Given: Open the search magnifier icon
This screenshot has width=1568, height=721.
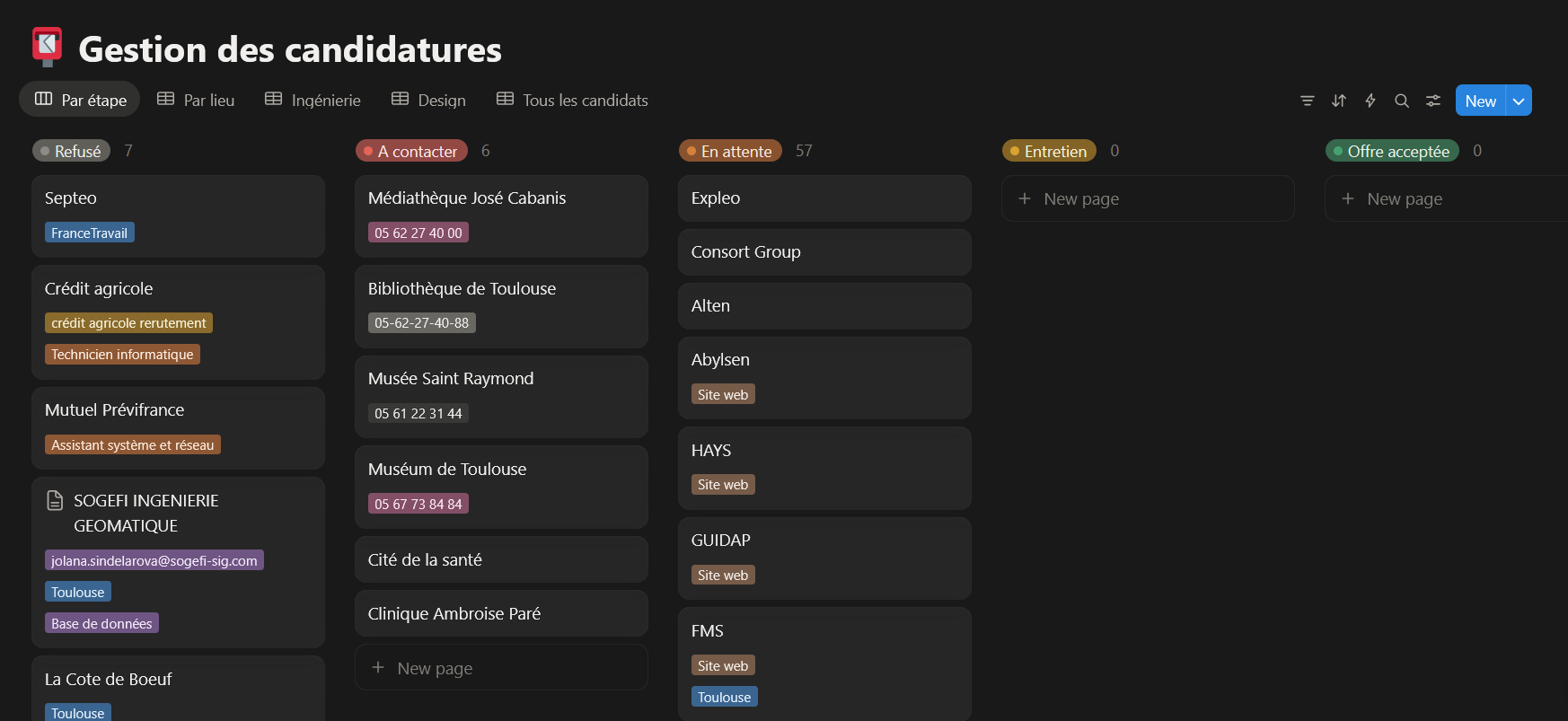Looking at the screenshot, I should click(x=1401, y=101).
